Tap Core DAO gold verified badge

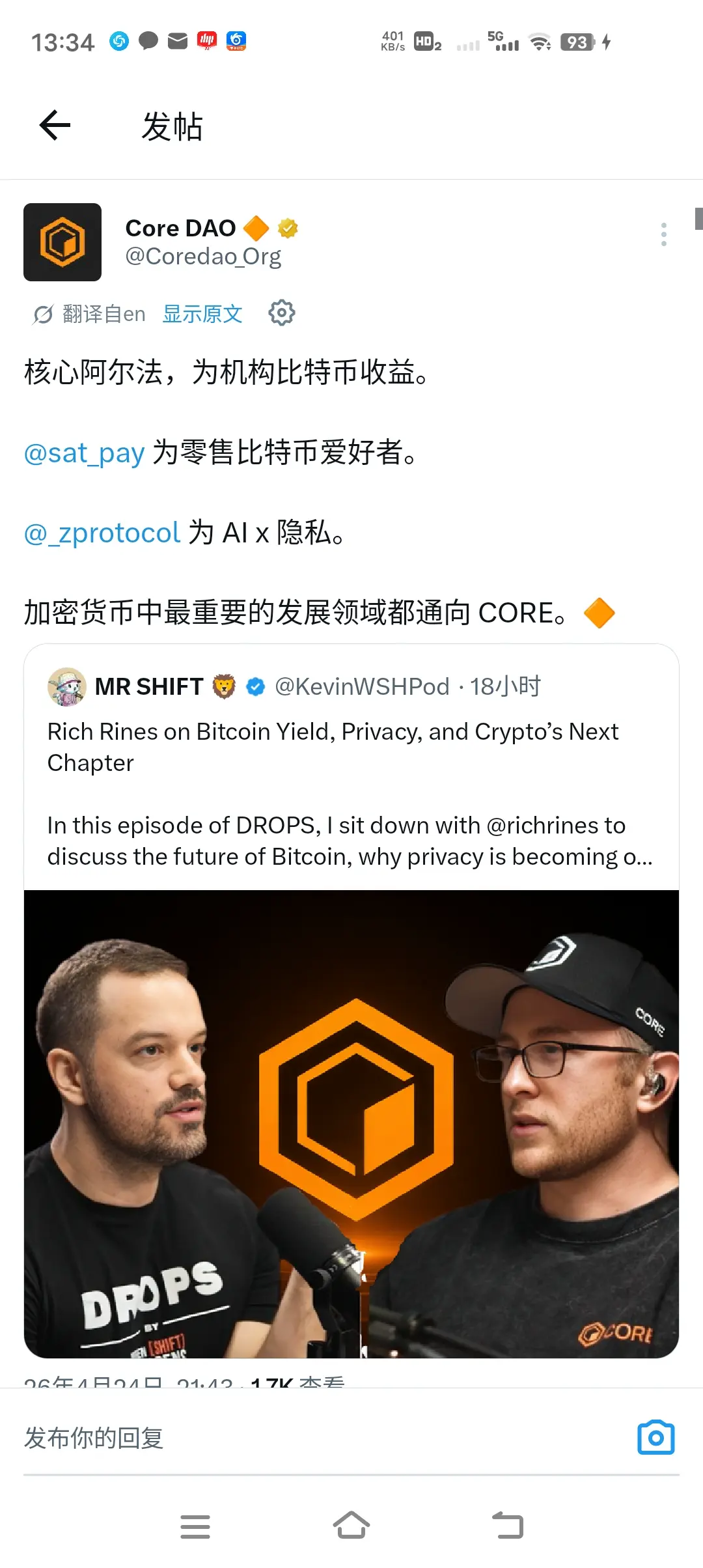[x=288, y=228]
